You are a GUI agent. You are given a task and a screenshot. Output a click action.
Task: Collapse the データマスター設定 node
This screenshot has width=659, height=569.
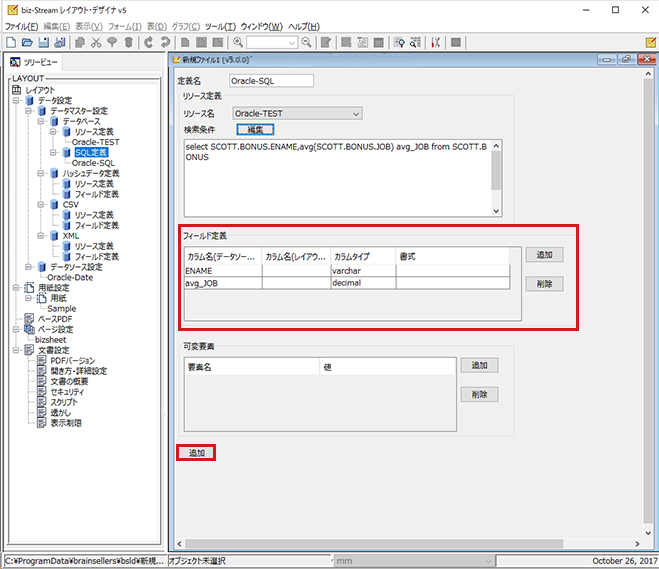[28, 111]
